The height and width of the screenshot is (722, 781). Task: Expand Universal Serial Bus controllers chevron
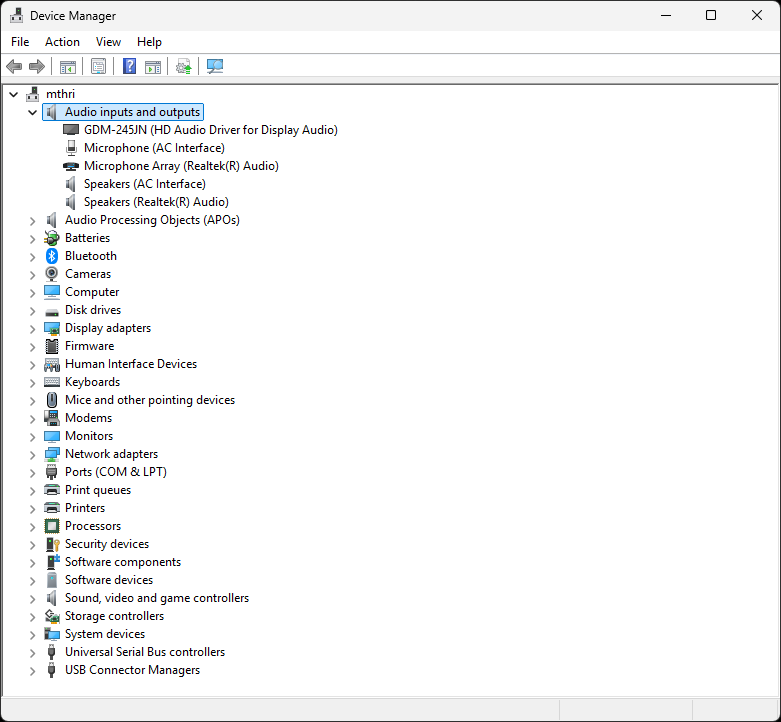pos(32,653)
